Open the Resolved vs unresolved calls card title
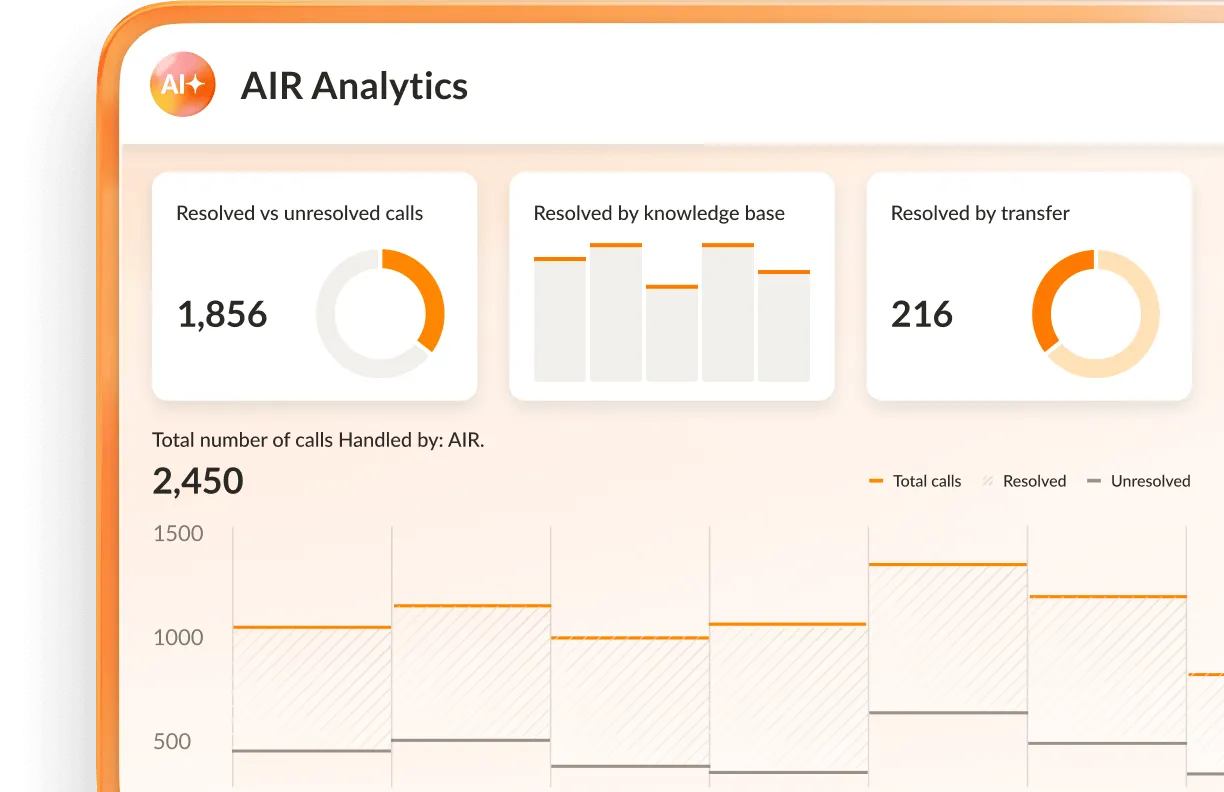The image size is (1224, 792). coord(299,213)
